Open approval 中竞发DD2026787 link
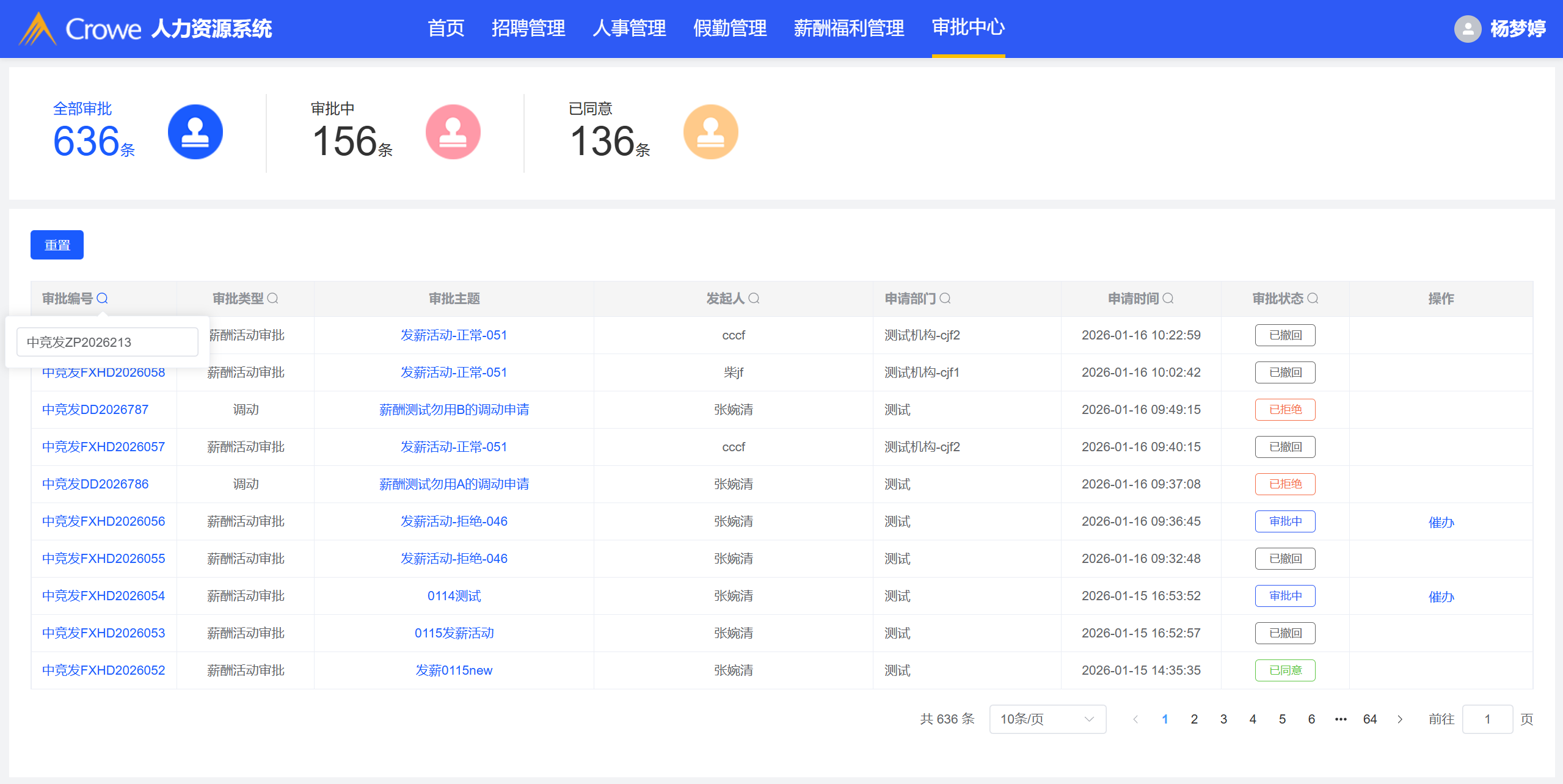 pyautogui.click(x=95, y=410)
